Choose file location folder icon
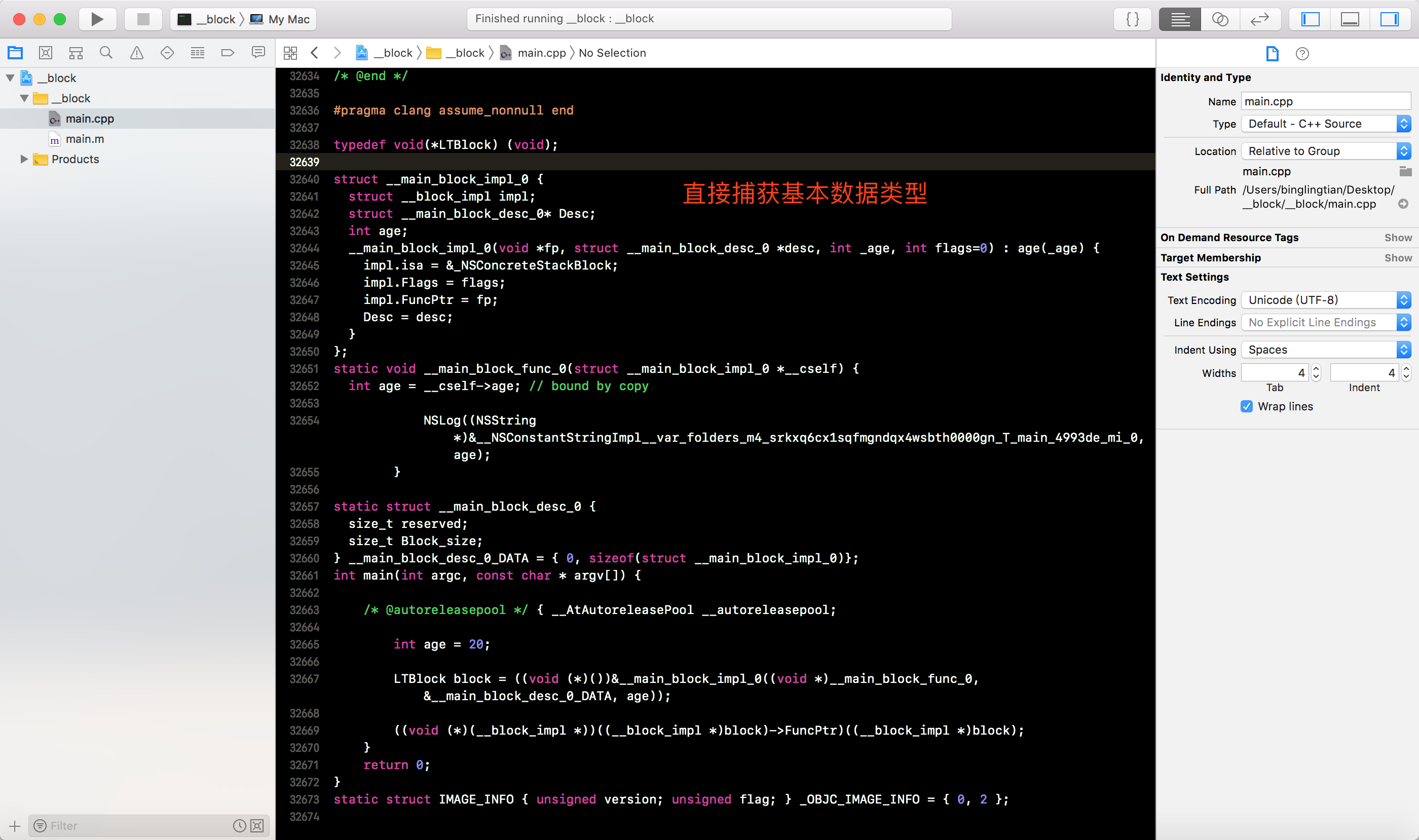The image size is (1419, 840). (x=1405, y=171)
